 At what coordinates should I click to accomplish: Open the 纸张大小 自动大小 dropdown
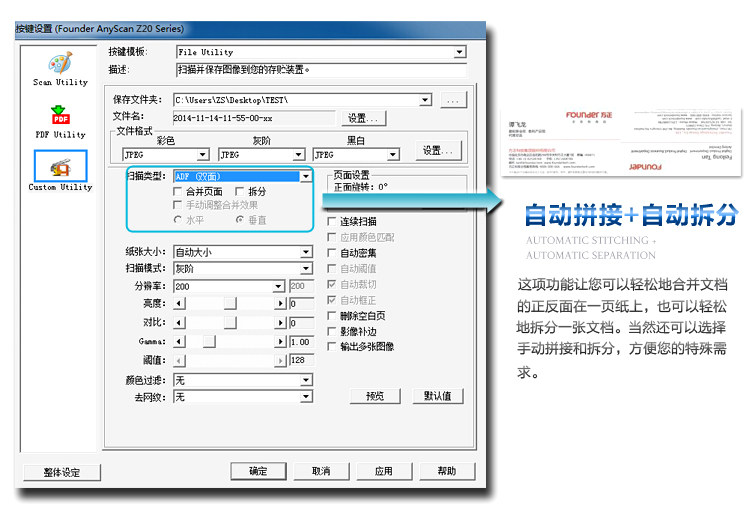306,252
